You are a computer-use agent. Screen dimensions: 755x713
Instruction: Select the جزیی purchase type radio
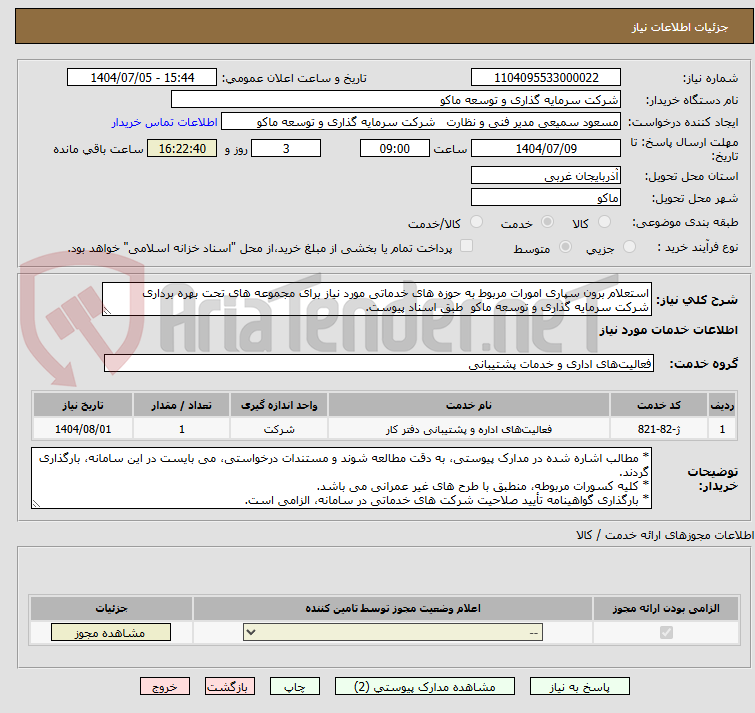point(629,247)
